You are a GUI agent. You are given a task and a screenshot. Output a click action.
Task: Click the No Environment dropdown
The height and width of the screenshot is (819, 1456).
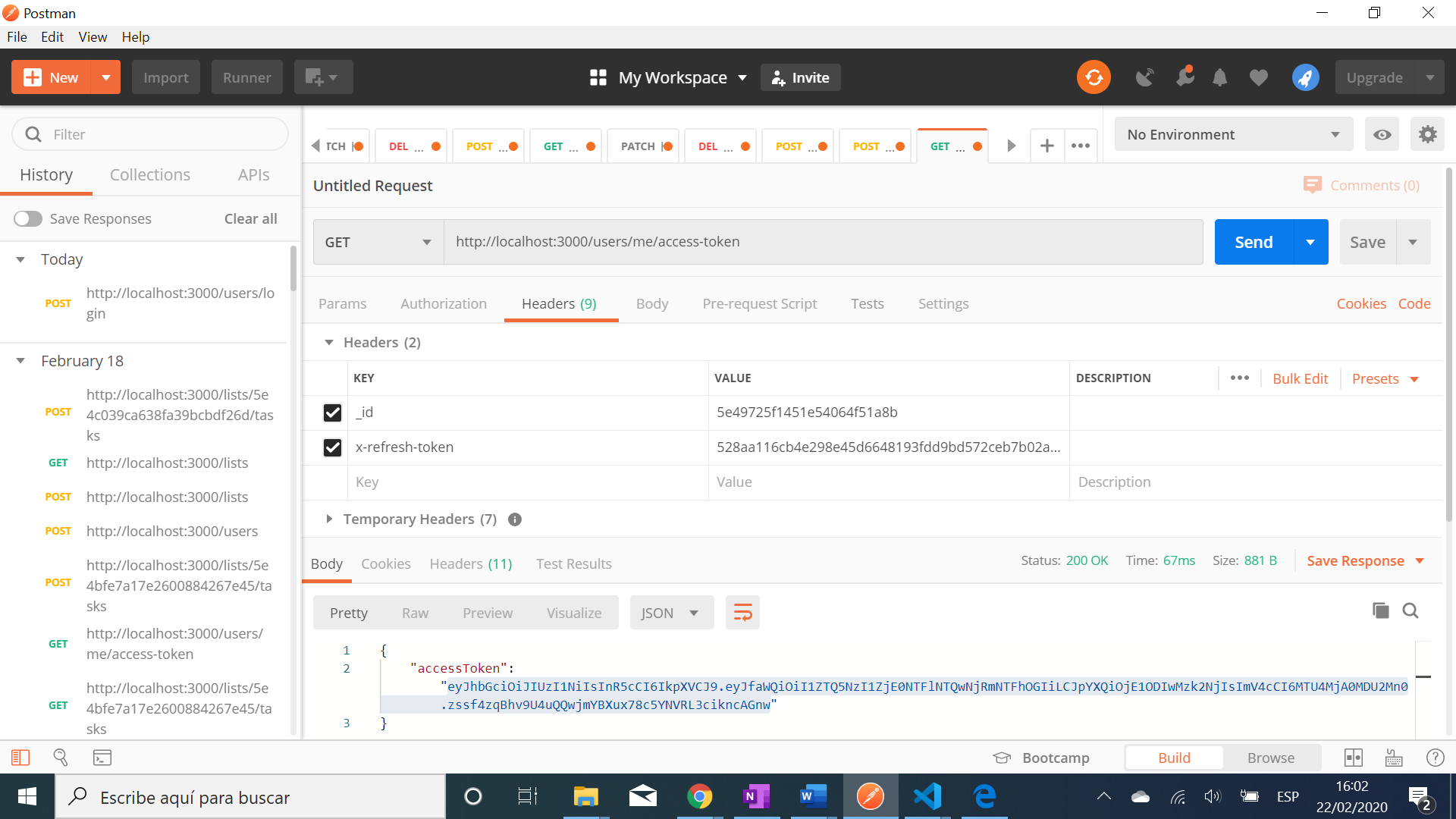tap(1231, 134)
